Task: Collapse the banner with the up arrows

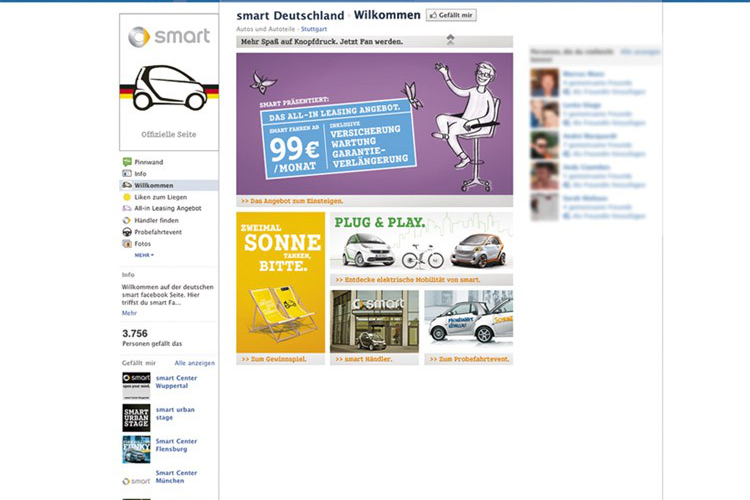Action: (x=450, y=40)
